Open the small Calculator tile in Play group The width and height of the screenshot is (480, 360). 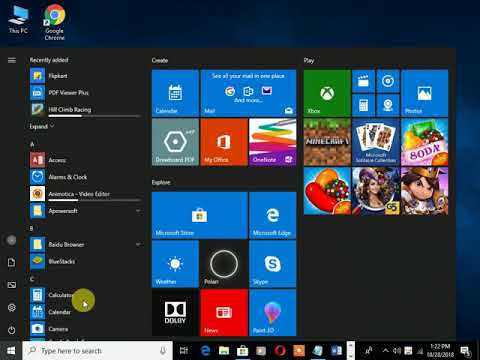pos(363,105)
